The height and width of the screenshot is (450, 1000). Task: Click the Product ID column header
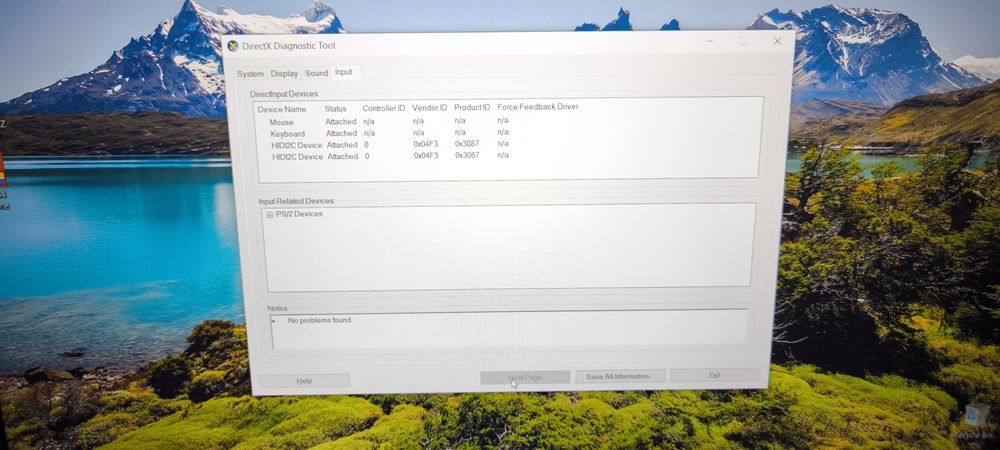coord(472,107)
